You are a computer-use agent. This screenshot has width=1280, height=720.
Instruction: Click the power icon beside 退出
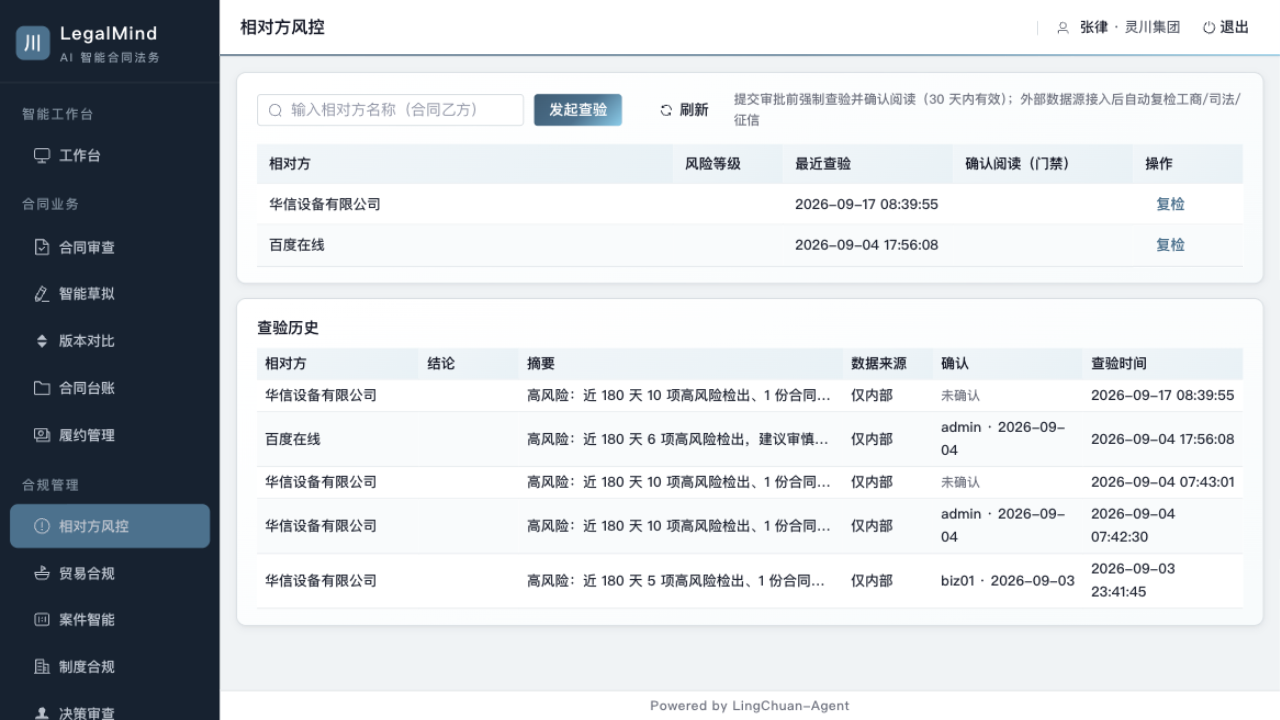(x=1209, y=28)
